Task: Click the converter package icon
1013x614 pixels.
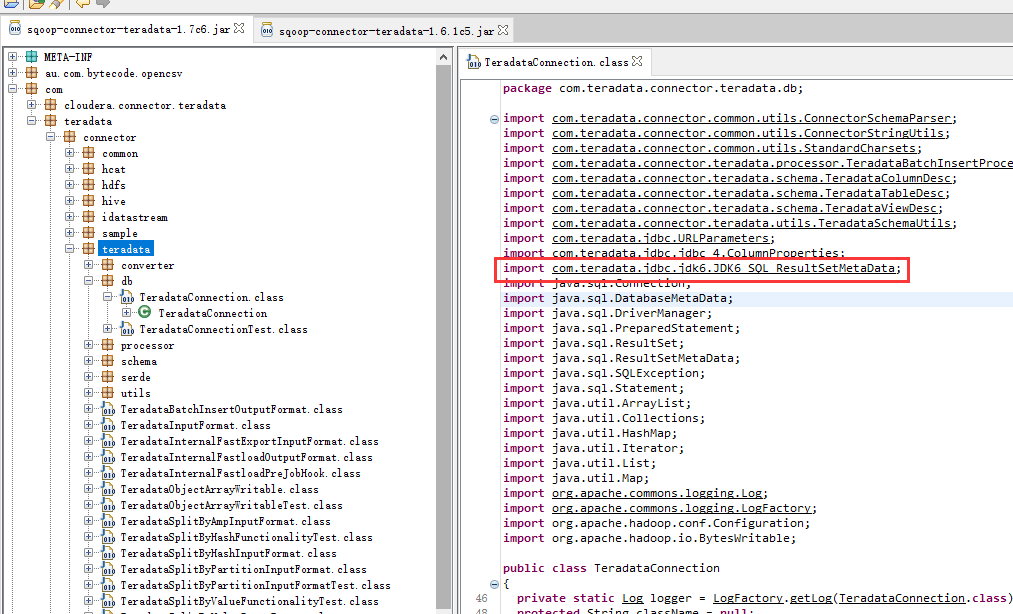Action: [108, 265]
